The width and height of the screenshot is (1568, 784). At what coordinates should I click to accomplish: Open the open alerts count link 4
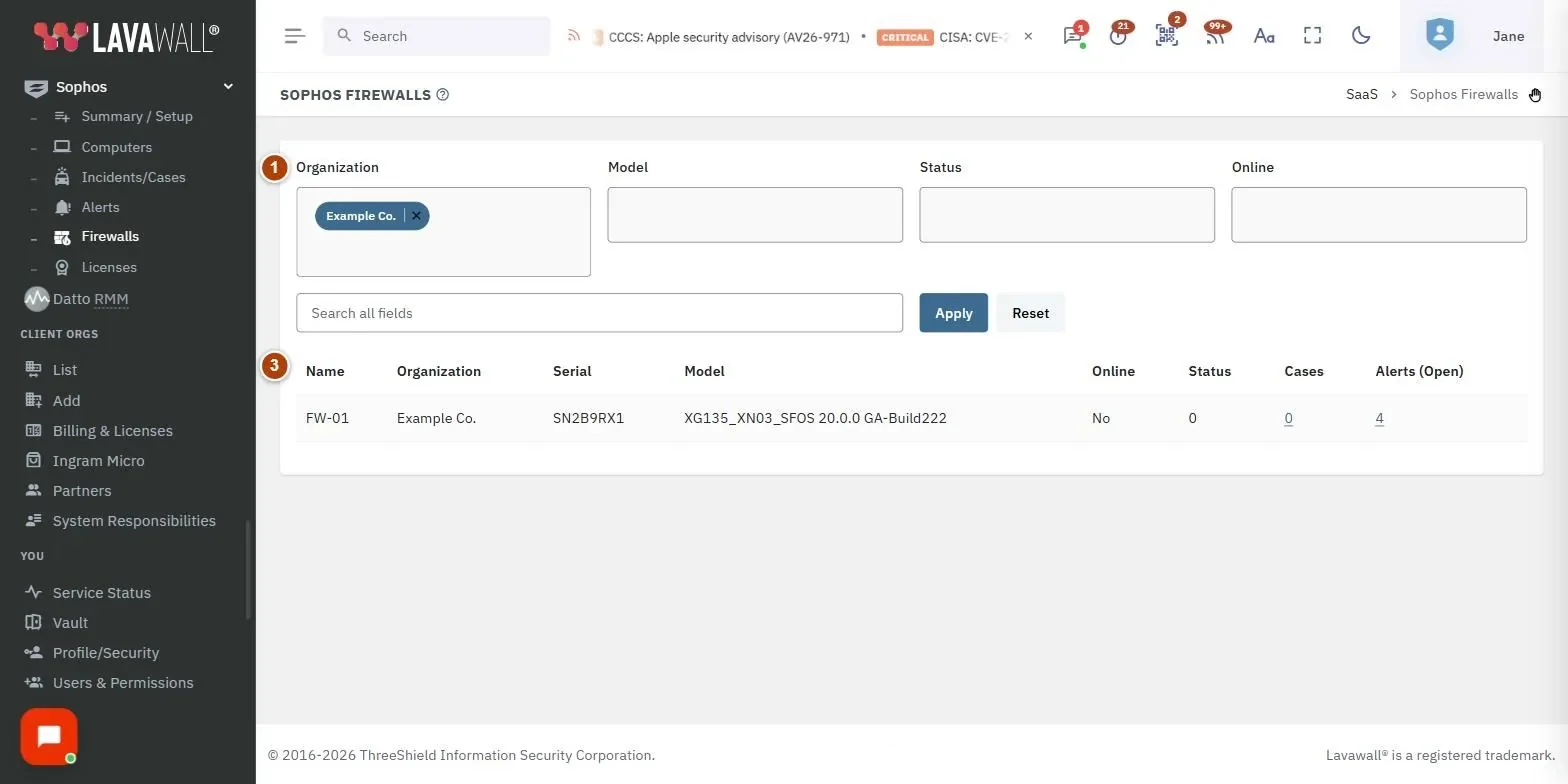pos(1379,418)
